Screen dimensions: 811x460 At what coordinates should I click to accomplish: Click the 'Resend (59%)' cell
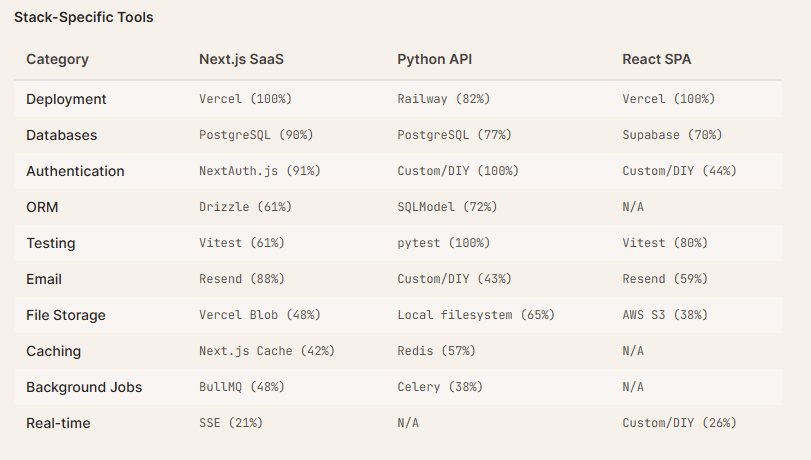coord(665,279)
